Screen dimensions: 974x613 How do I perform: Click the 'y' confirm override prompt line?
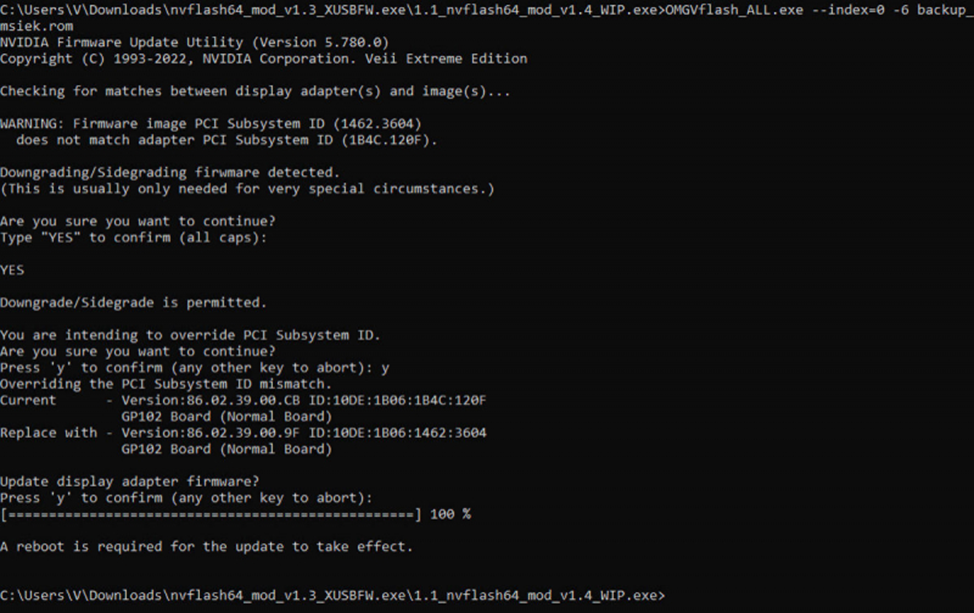[x=194, y=368]
